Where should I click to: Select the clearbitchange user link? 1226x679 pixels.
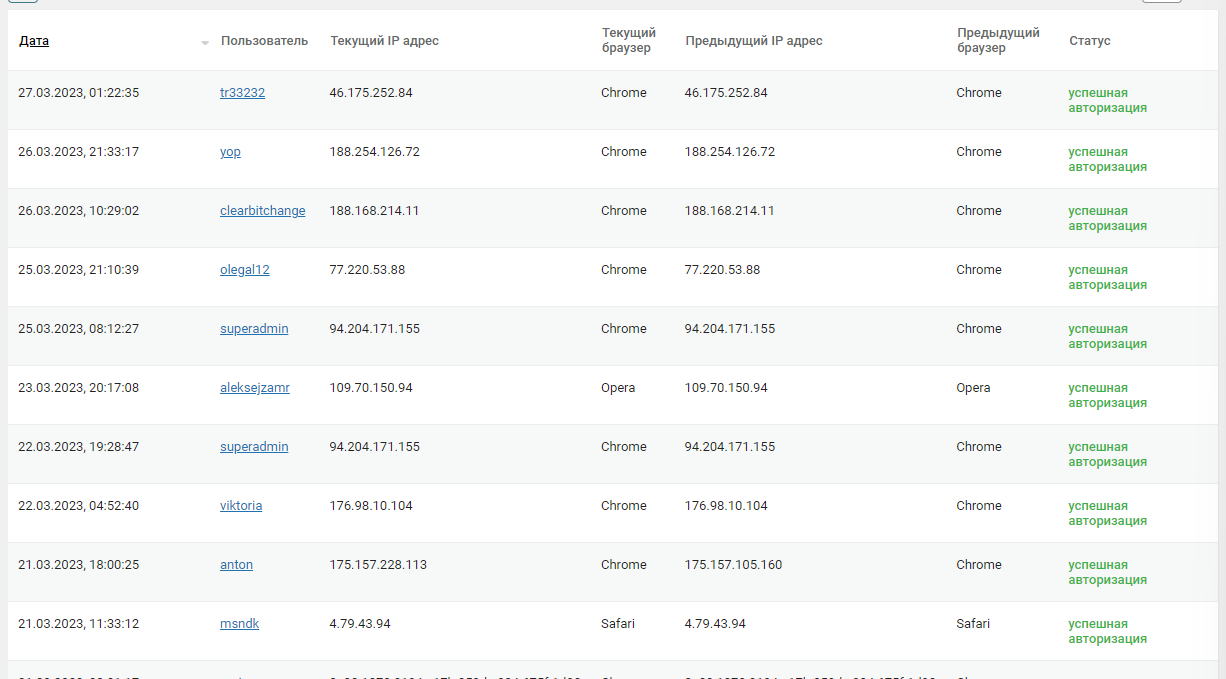coord(262,211)
